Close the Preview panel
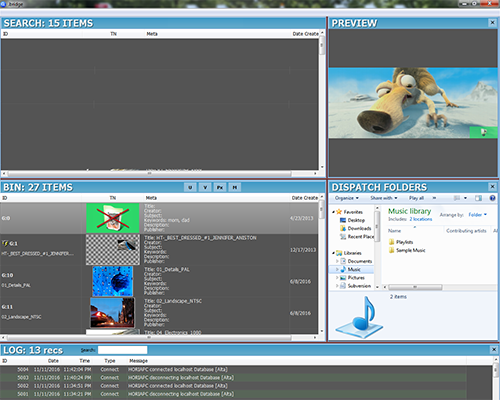The height and width of the screenshot is (400, 500). pos(492,23)
